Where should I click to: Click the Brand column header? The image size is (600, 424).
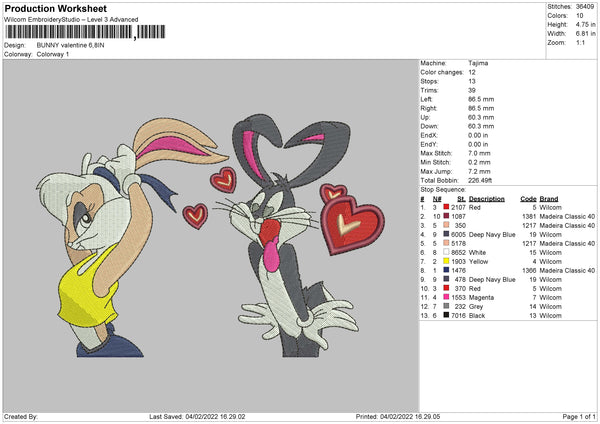549,199
